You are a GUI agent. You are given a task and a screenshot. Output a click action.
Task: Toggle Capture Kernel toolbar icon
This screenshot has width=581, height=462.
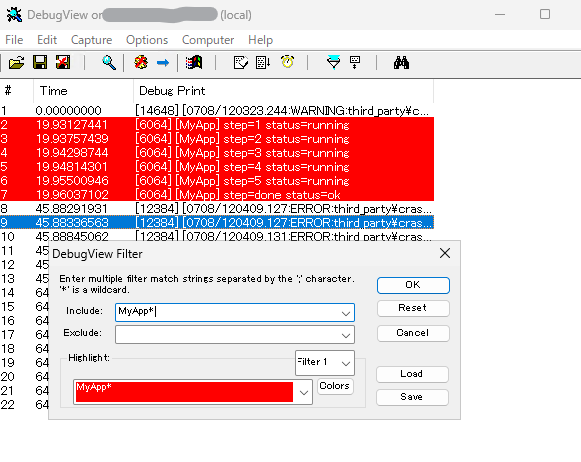coord(141,62)
